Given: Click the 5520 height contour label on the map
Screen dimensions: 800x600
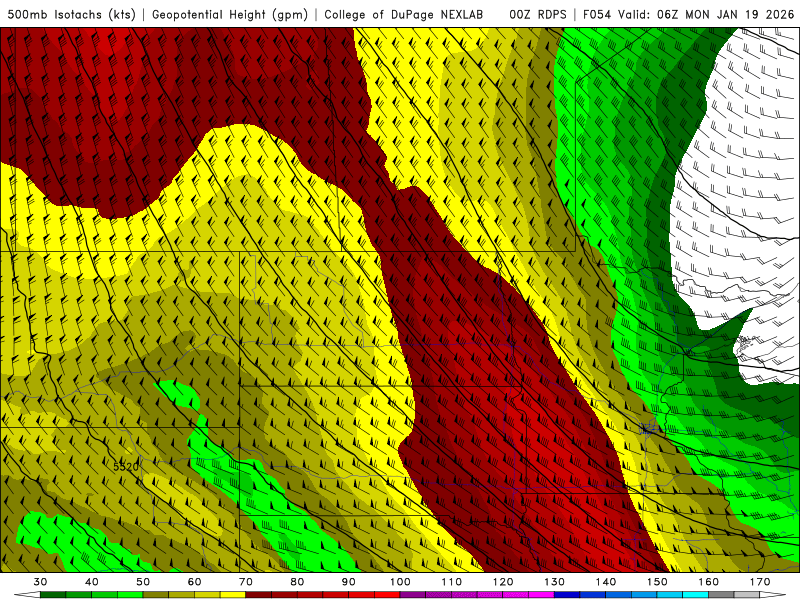Looking at the screenshot, I should 126,466.
